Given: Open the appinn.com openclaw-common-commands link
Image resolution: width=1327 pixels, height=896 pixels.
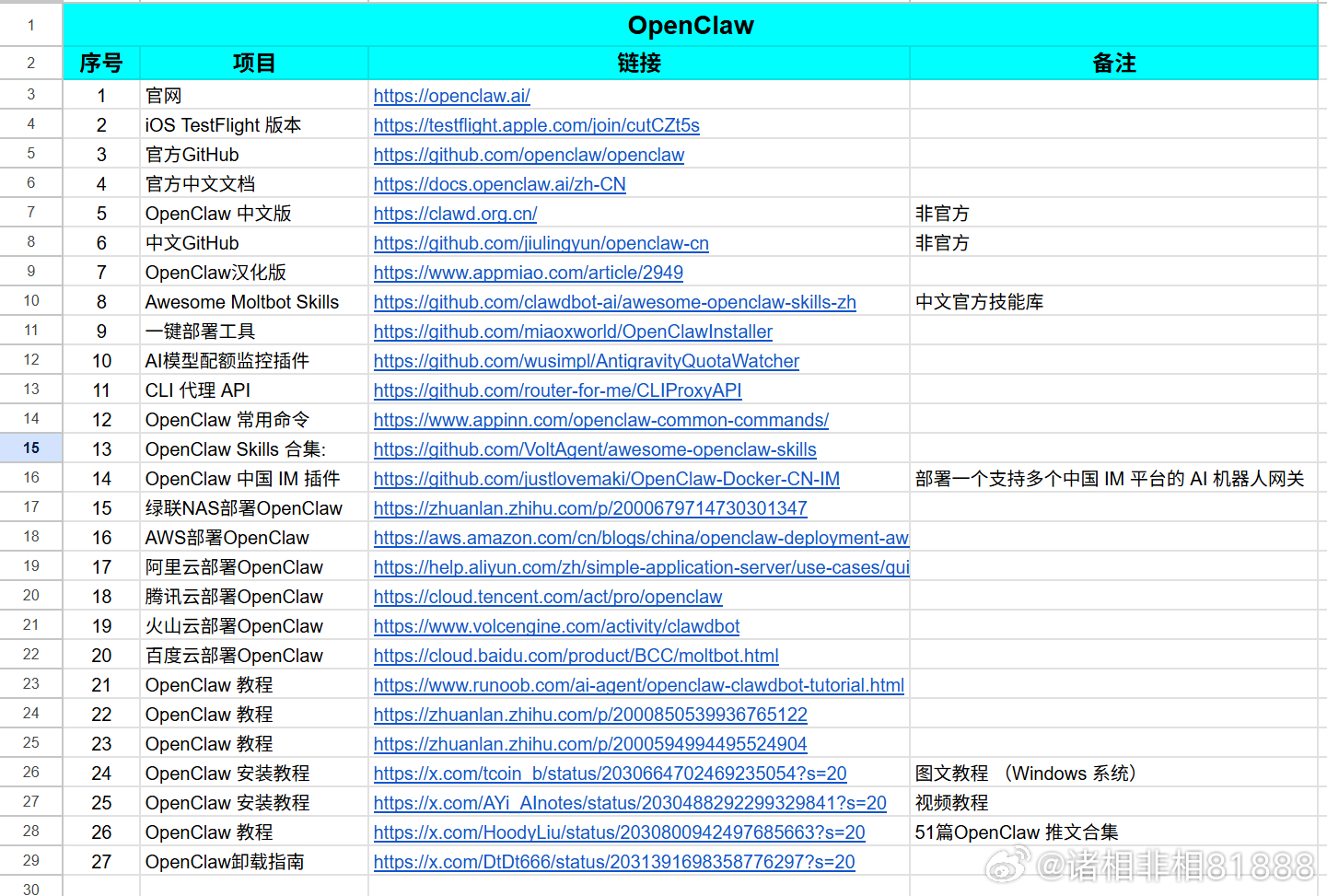Looking at the screenshot, I should tap(601, 420).
